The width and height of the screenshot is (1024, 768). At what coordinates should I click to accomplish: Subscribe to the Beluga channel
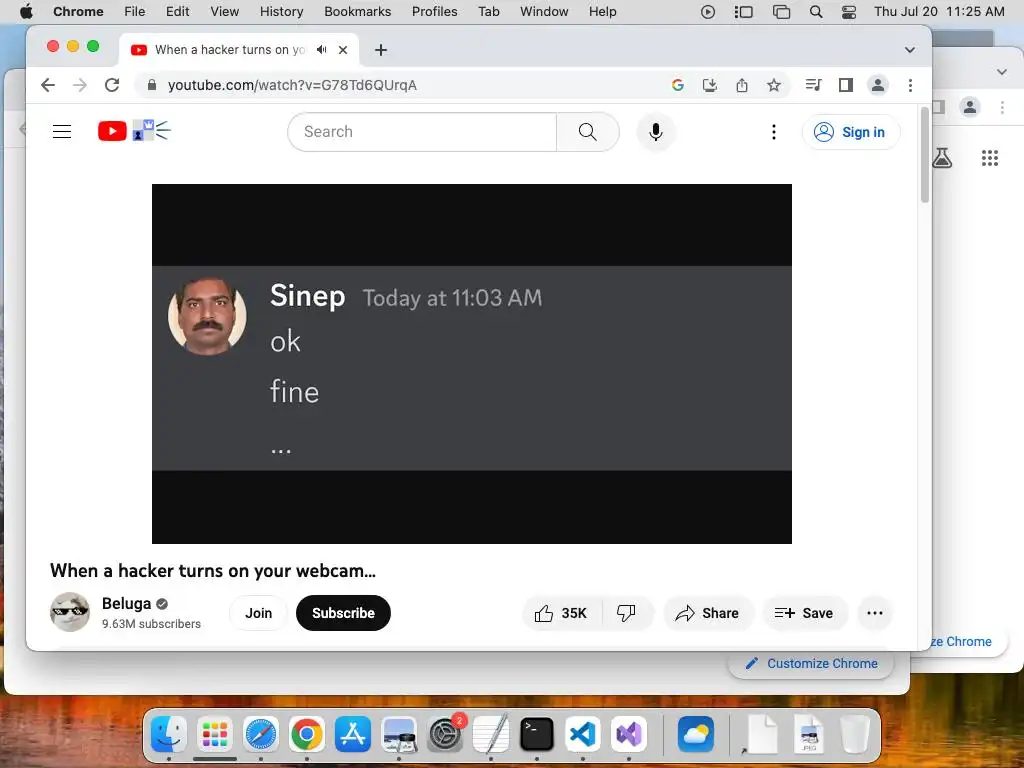(344, 613)
